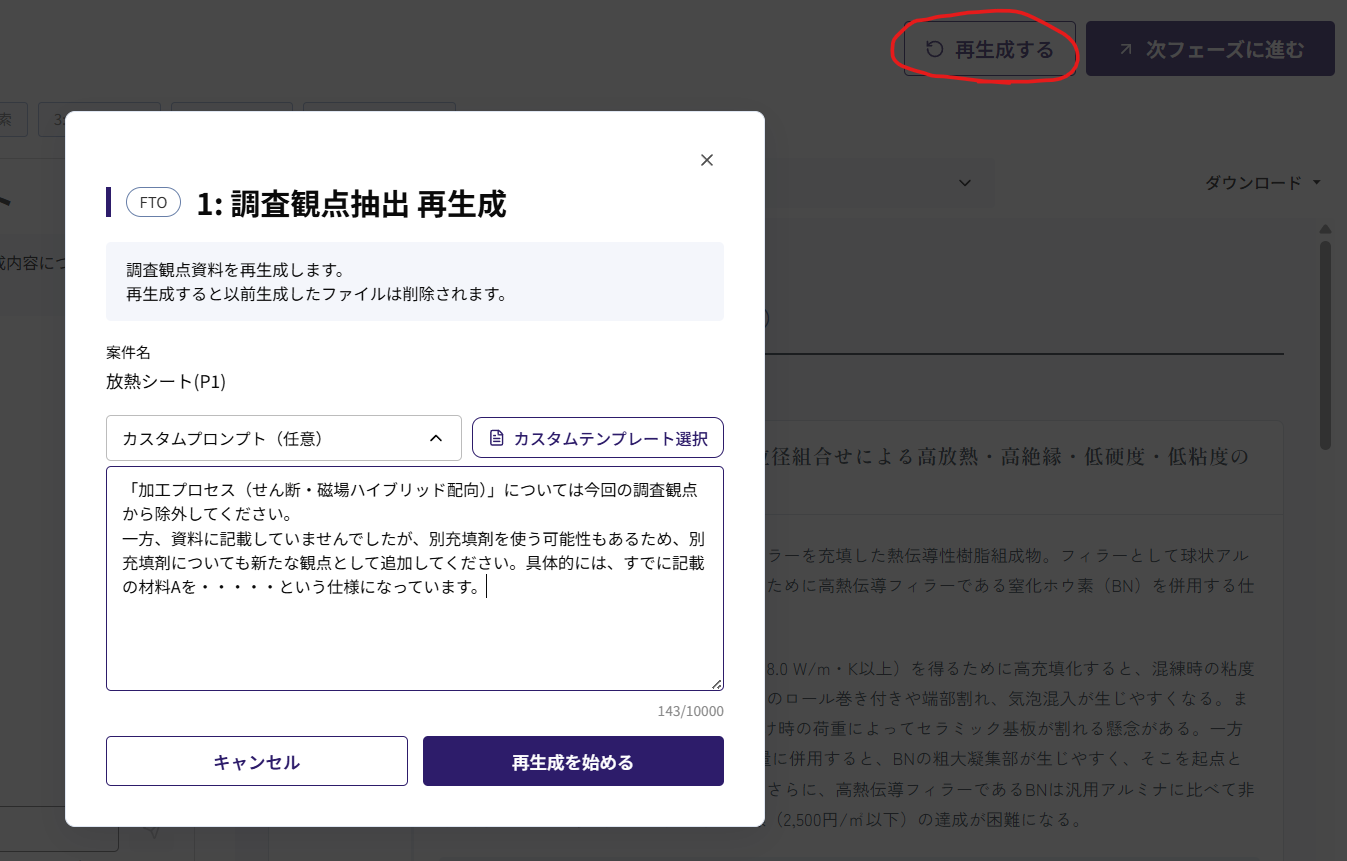The width and height of the screenshot is (1347, 861).
Task: Click キャンセル button
Action: pyautogui.click(x=257, y=762)
